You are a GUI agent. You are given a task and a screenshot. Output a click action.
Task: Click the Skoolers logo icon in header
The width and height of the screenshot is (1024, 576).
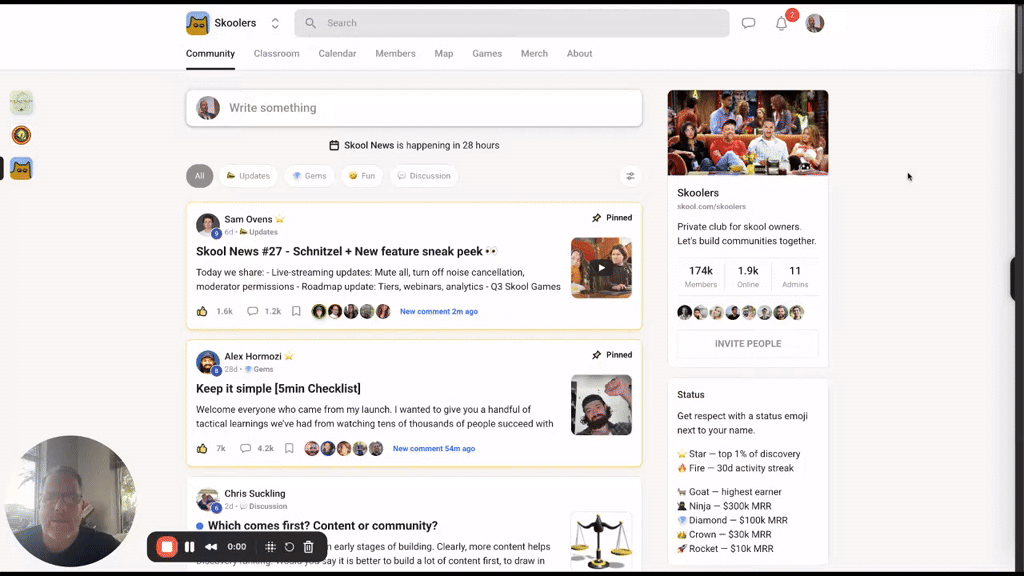pos(197,23)
